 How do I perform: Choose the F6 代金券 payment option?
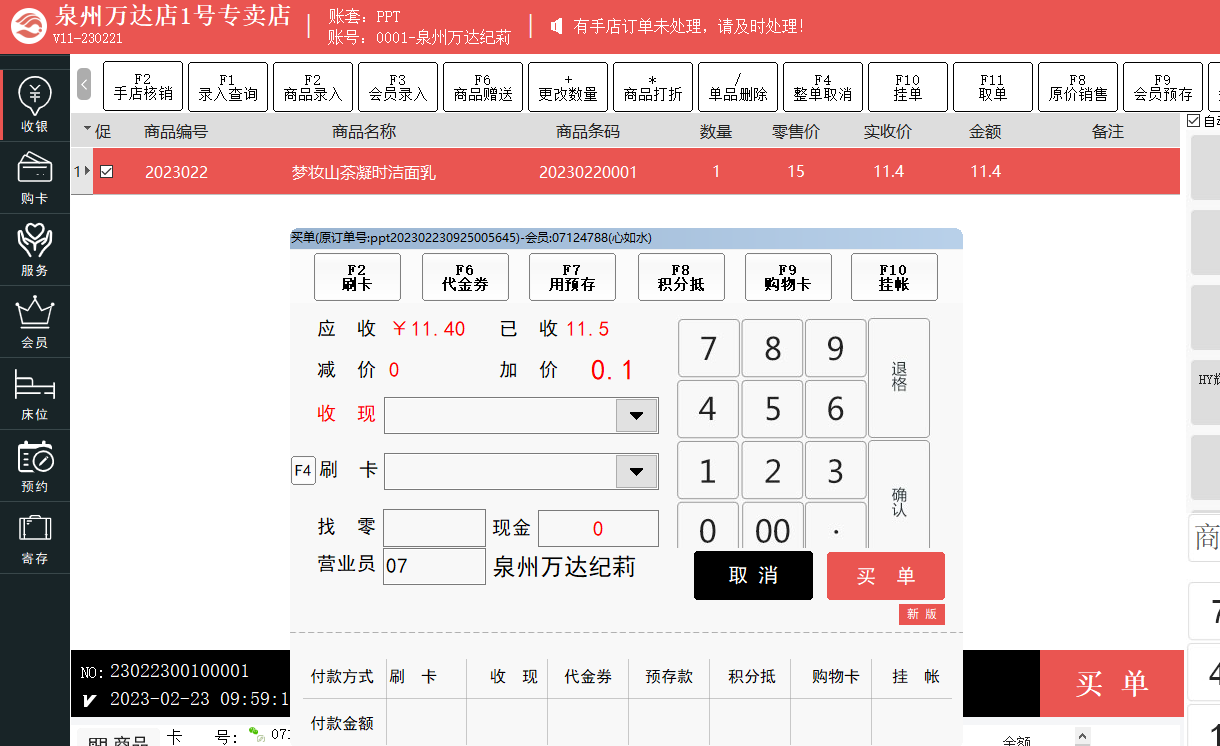tap(465, 277)
